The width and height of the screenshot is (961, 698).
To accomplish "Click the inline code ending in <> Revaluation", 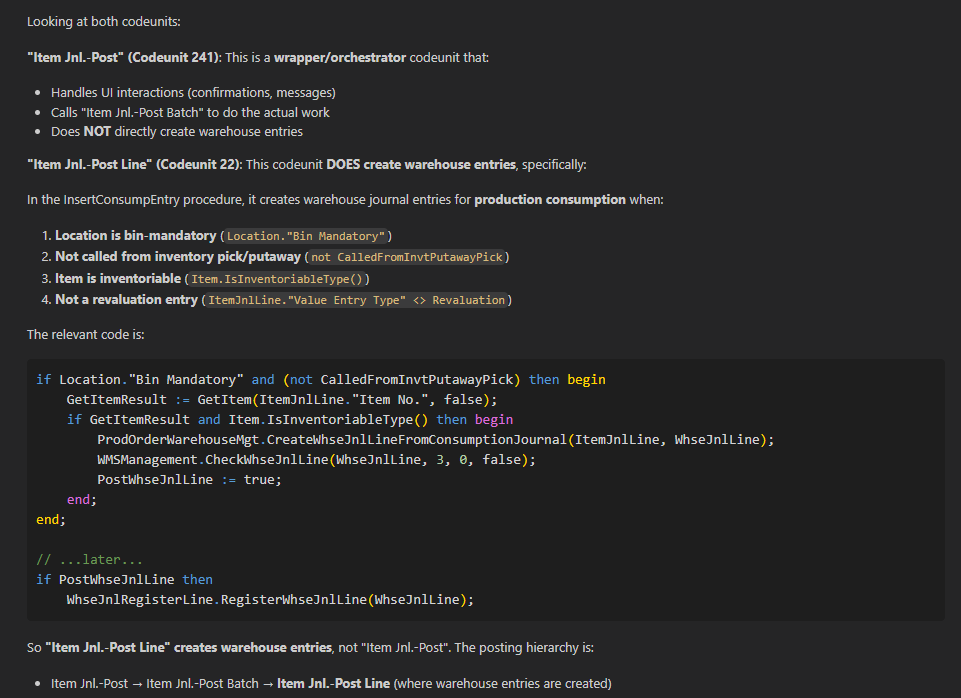I will point(356,300).
